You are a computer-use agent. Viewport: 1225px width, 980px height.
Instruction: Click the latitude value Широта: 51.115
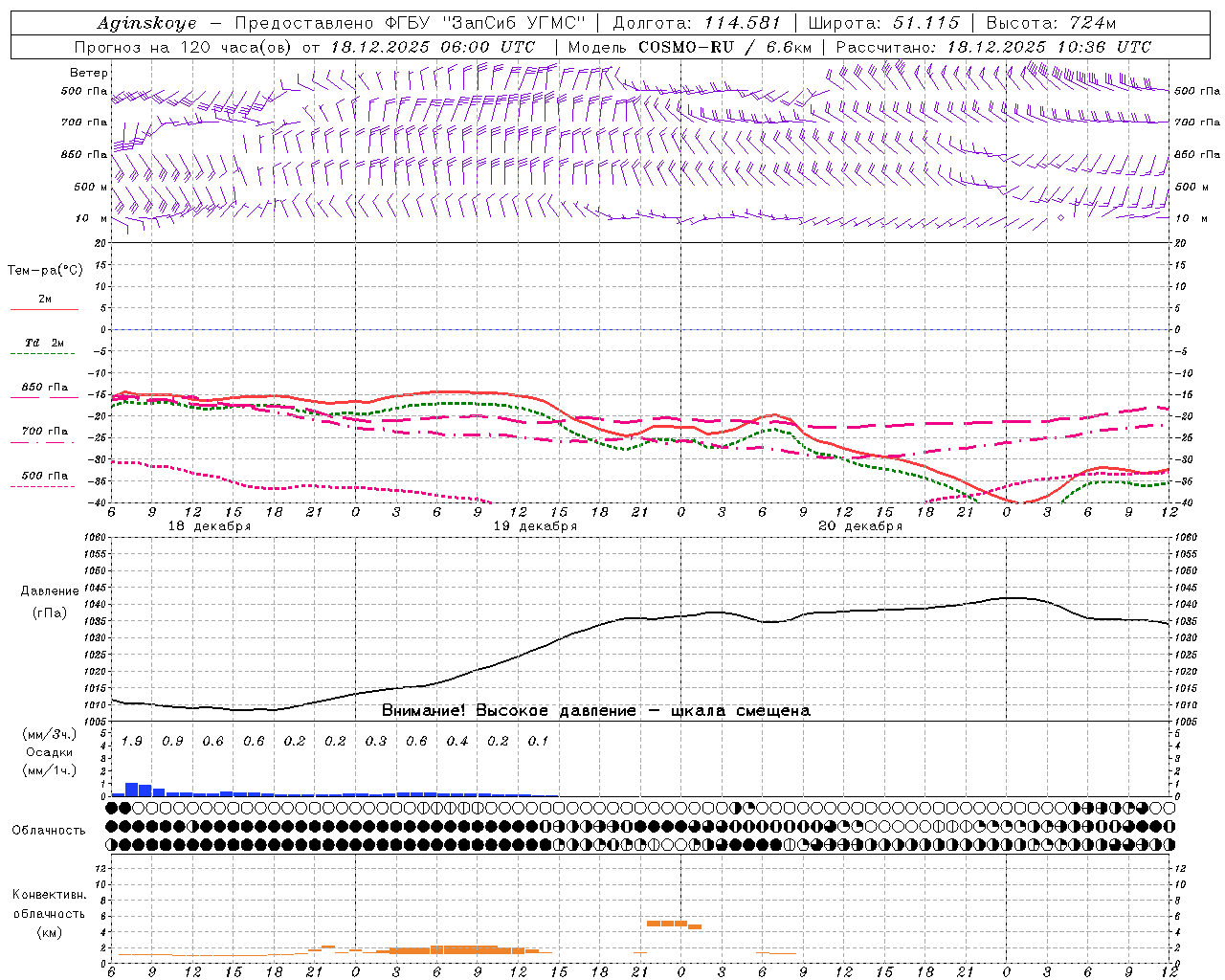coord(883,23)
